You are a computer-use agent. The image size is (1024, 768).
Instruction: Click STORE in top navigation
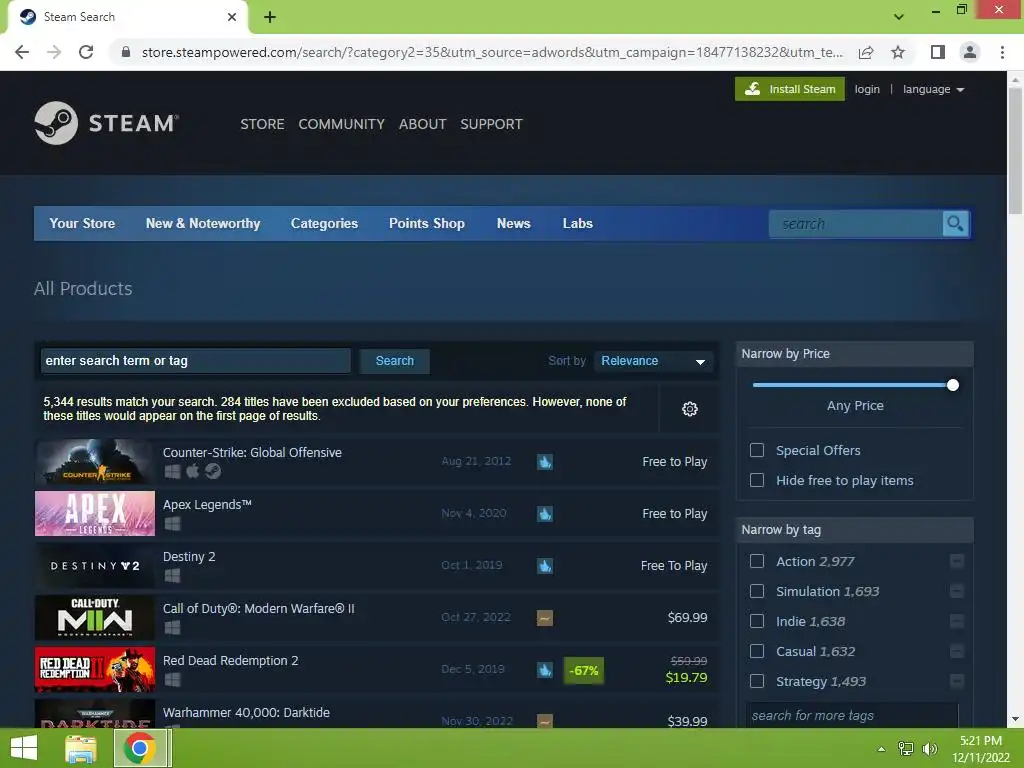[263, 124]
